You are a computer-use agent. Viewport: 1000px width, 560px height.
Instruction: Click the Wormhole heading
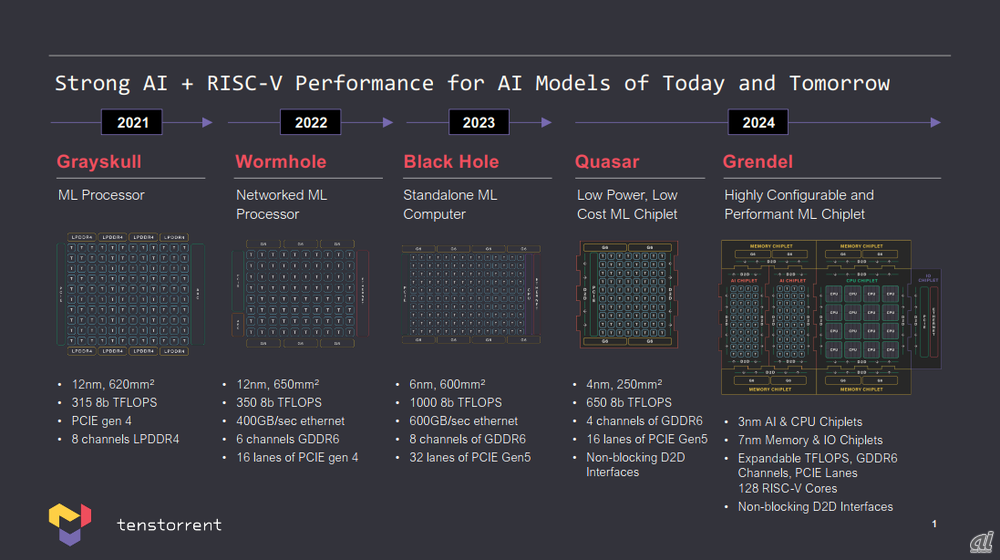point(281,162)
